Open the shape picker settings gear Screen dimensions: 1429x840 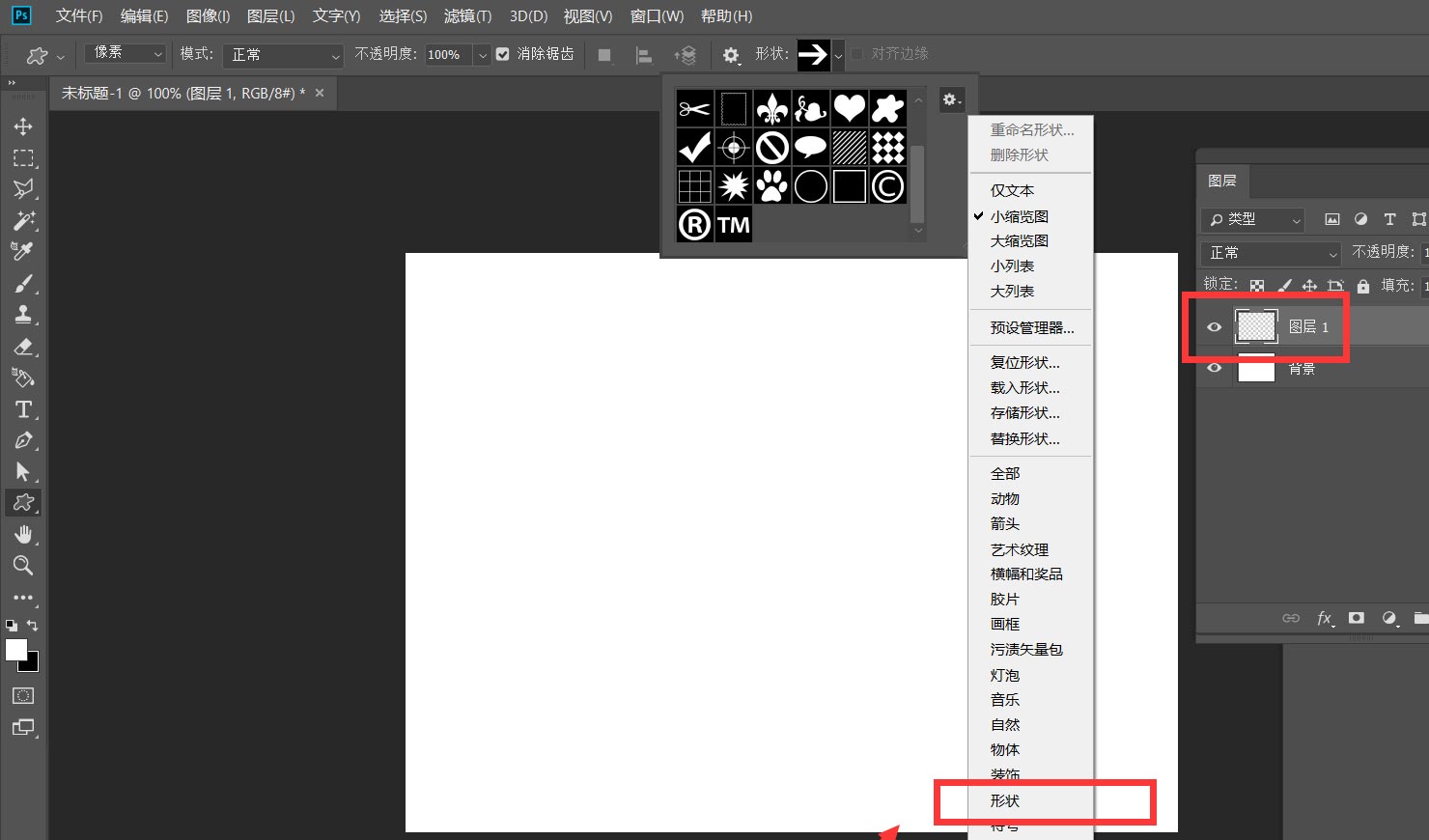[952, 99]
